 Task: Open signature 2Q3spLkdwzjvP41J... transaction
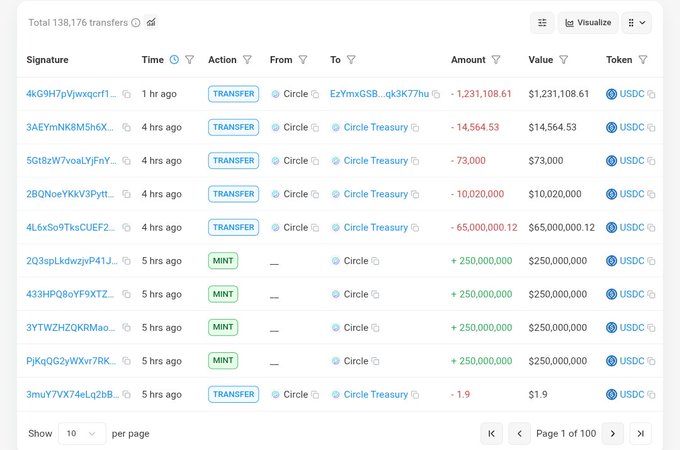[72, 261]
